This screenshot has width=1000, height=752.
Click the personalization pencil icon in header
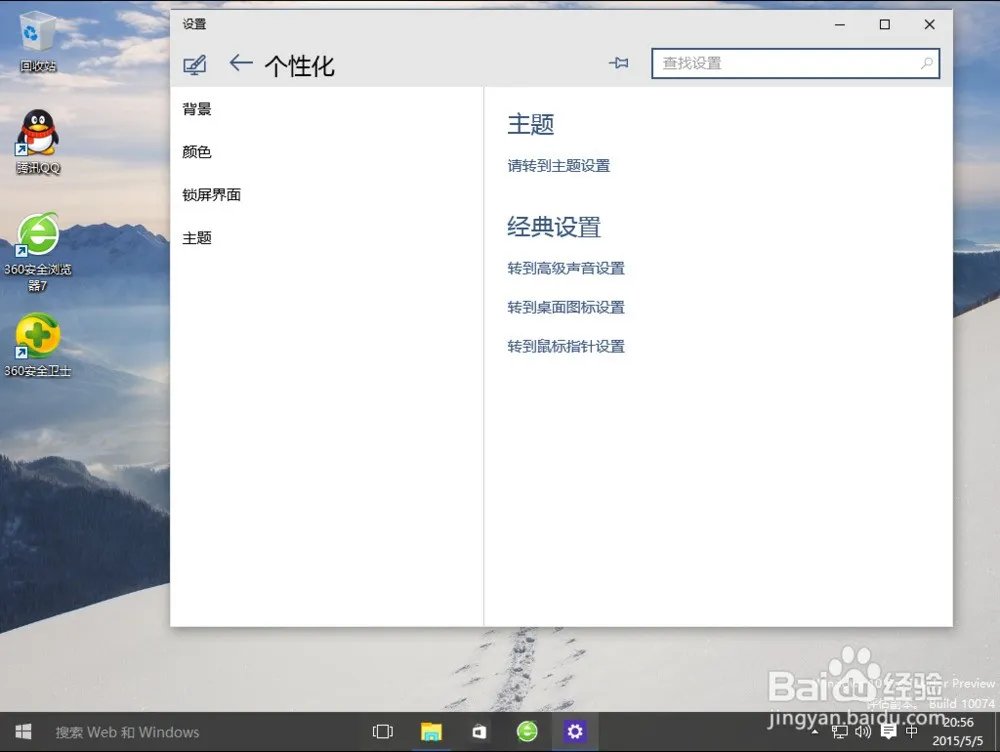point(195,62)
